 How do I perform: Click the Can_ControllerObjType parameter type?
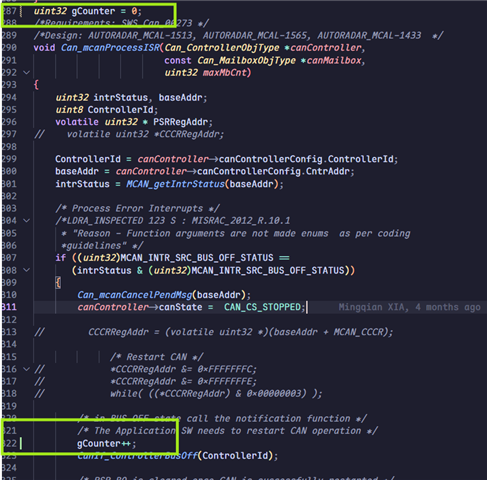(x=222, y=48)
